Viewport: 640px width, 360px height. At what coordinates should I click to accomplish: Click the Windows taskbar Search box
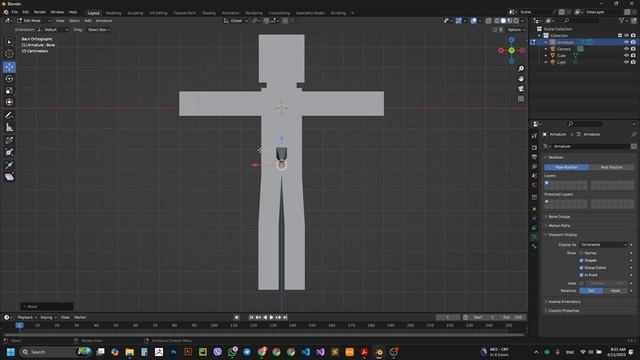(x=56, y=352)
